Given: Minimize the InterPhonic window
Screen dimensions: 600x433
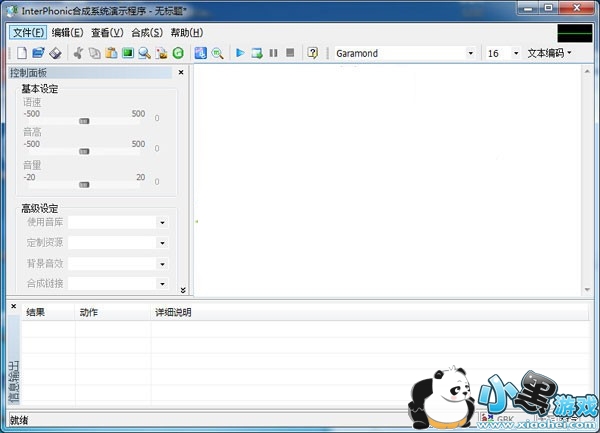Looking at the screenshot, I should tap(528, 8).
